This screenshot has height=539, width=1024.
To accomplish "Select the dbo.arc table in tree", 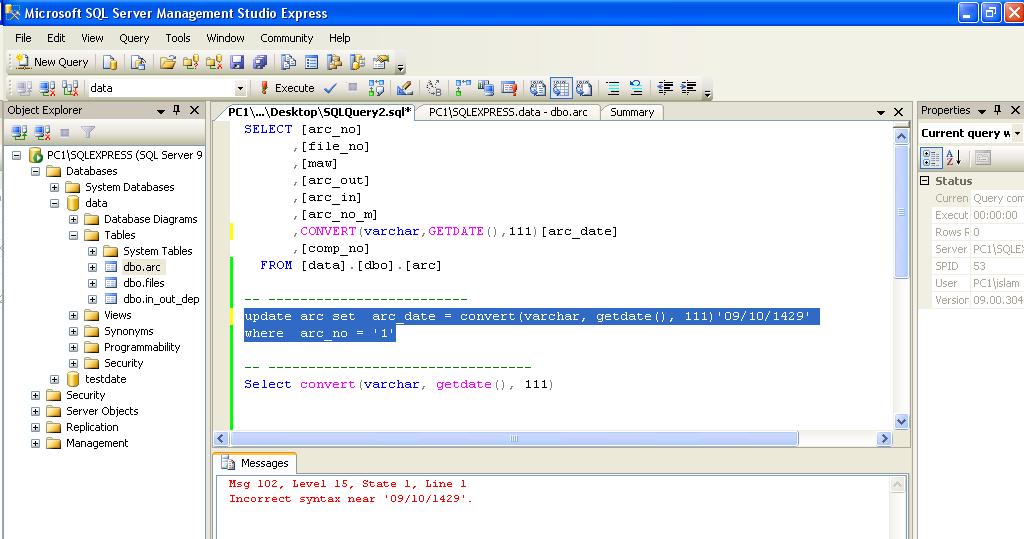I will click(142, 267).
